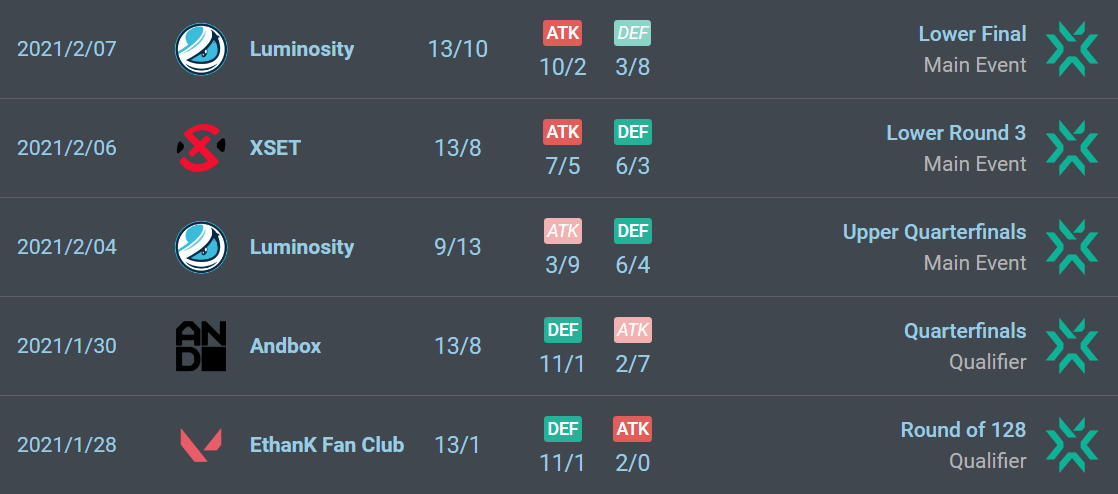Open the Lower Final match link
1118x494 pixels.
click(x=973, y=34)
